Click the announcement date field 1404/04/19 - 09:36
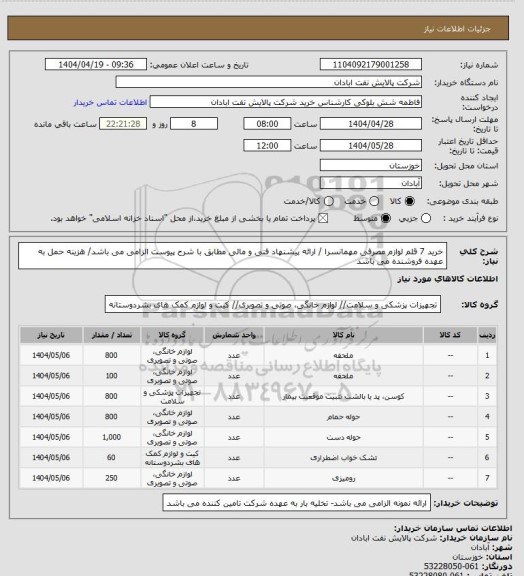The width and height of the screenshot is (524, 576). [x=96, y=64]
